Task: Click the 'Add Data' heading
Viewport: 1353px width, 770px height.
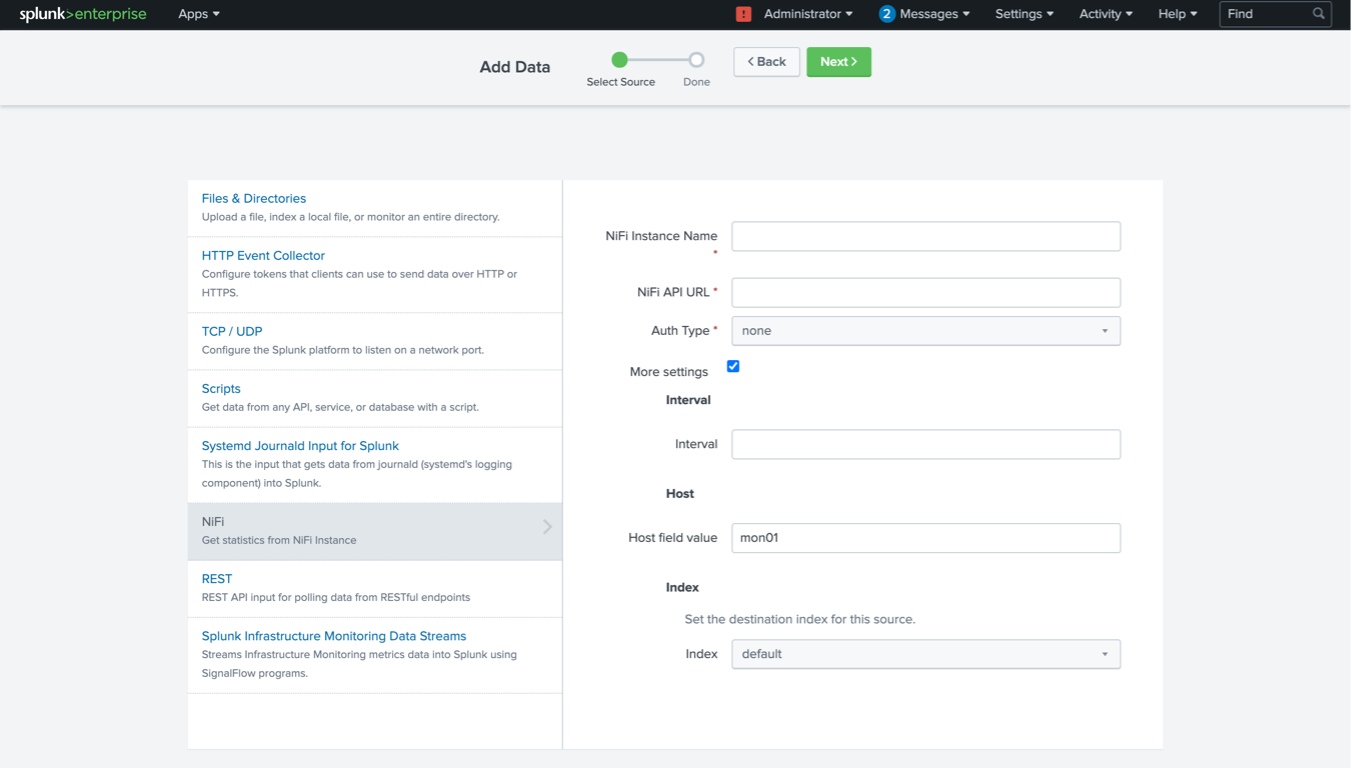Action: [515, 67]
